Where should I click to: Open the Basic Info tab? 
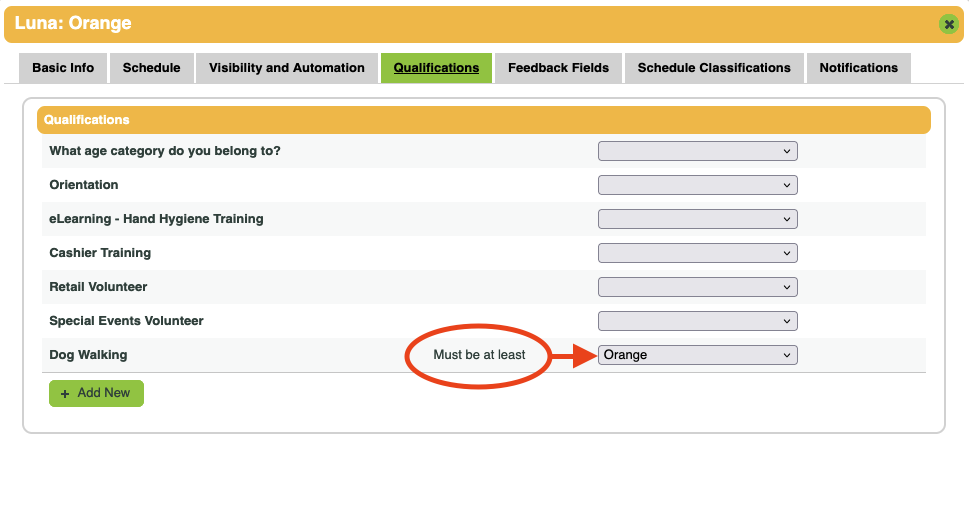[x=63, y=68]
